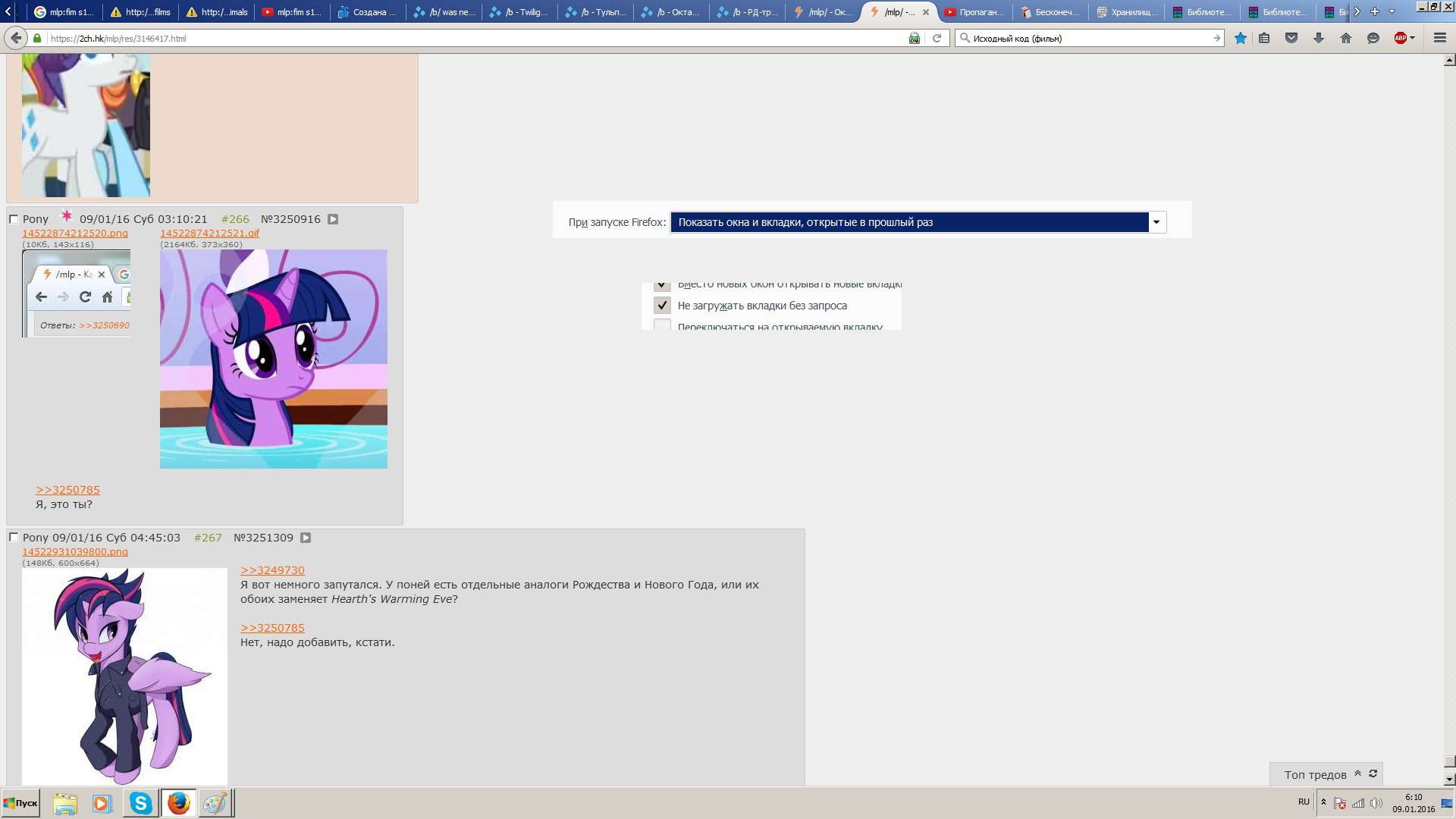The height and width of the screenshot is (819, 1456).
Task: Open the Pocket save icon
Action: pos(1291,38)
